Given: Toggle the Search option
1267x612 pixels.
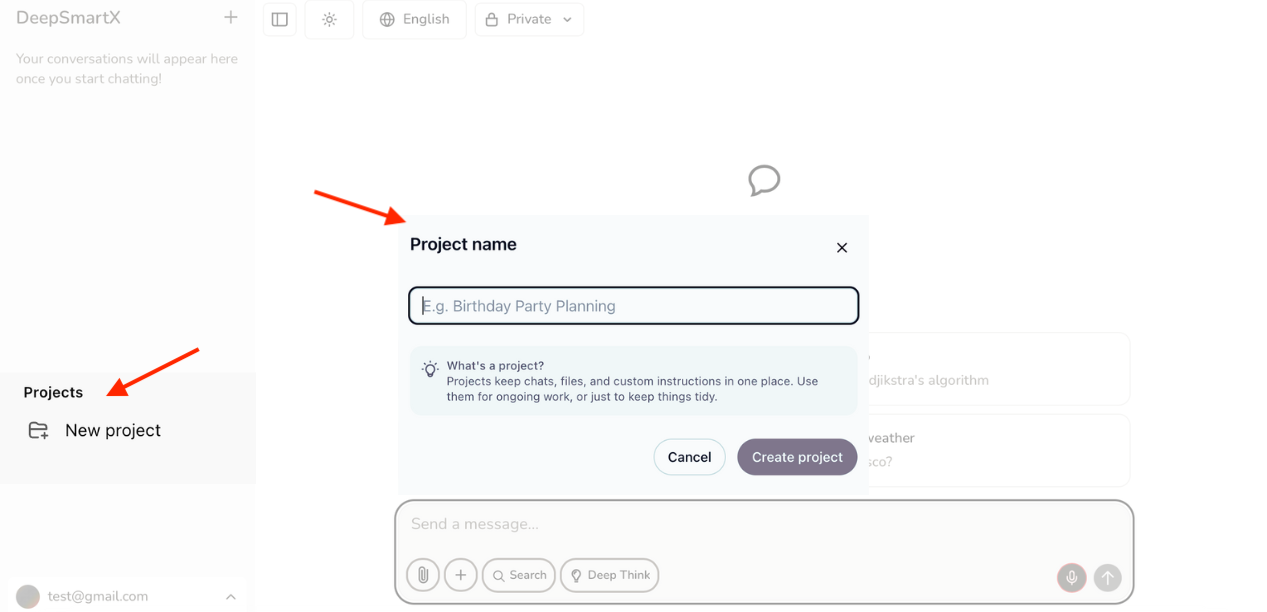Looking at the screenshot, I should coord(518,575).
